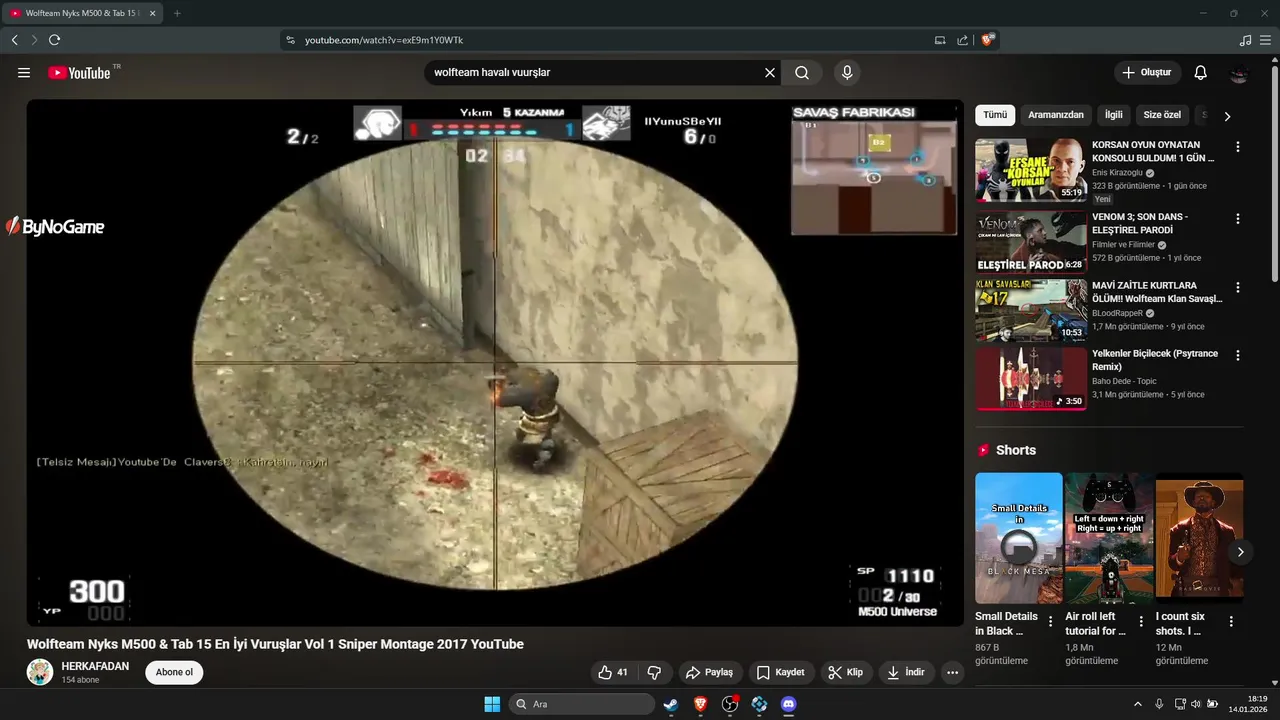This screenshot has width=1280, height=720.
Task: Select the Tümü filter chip
Action: click(995, 115)
